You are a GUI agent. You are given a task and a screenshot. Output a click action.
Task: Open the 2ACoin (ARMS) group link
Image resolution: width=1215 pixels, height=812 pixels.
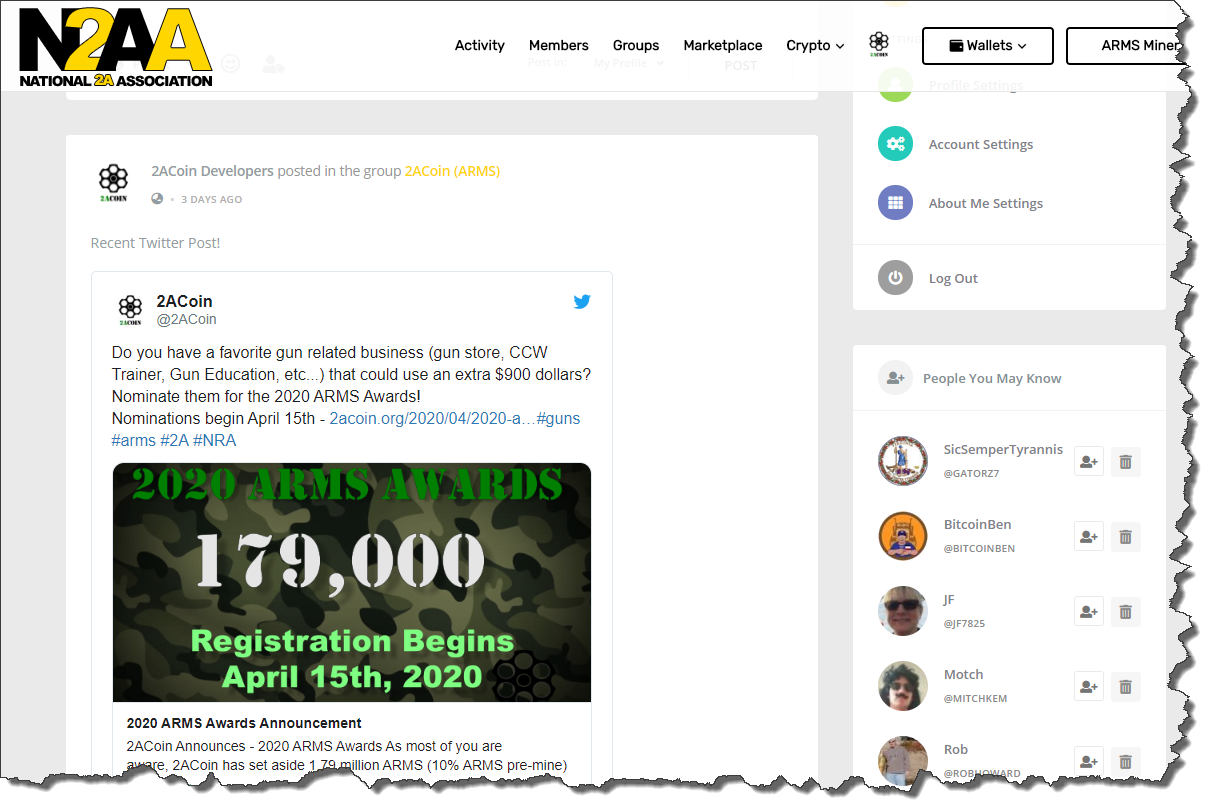(452, 171)
